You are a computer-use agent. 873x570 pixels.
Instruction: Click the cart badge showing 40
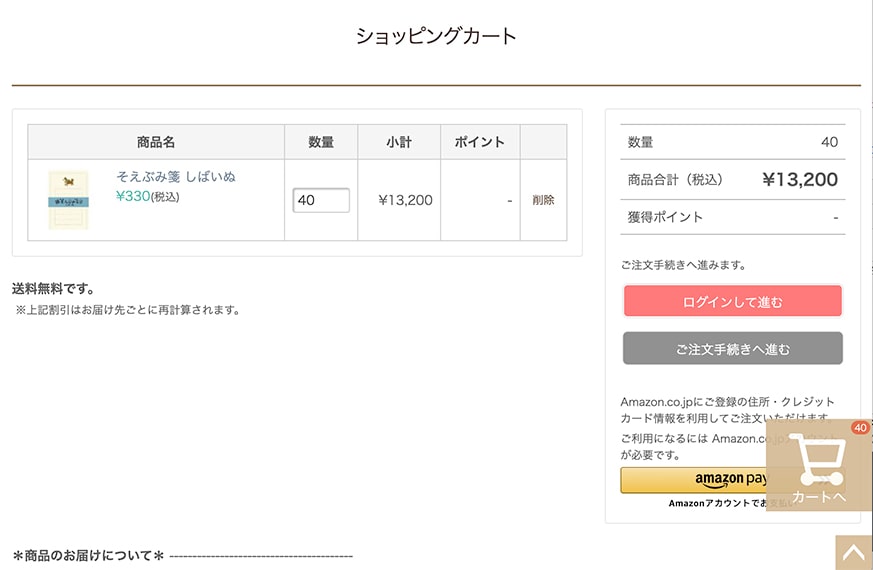860,428
